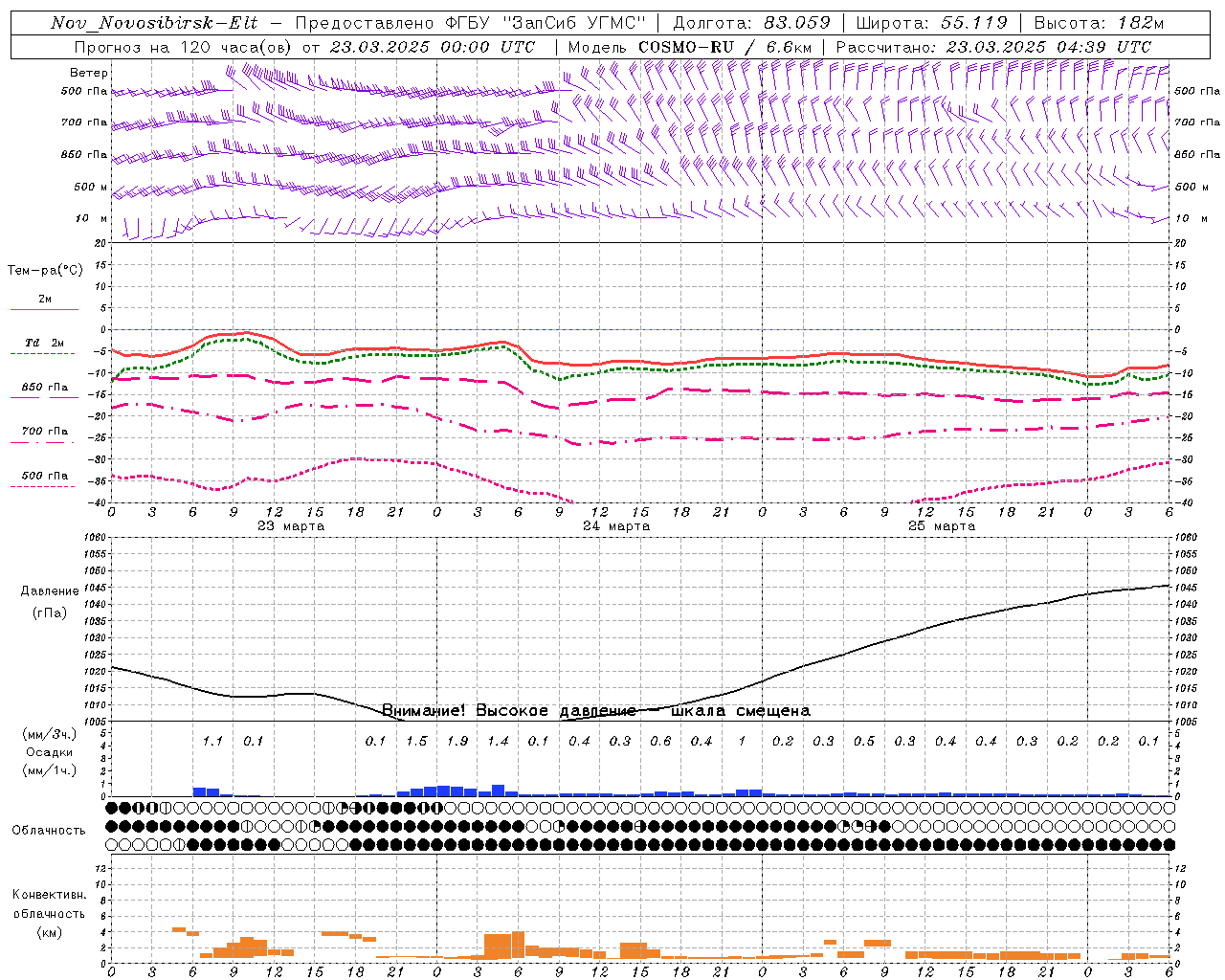Click the Конвективн. convective cloud label
This screenshot has width=1225, height=980.
click(x=49, y=895)
